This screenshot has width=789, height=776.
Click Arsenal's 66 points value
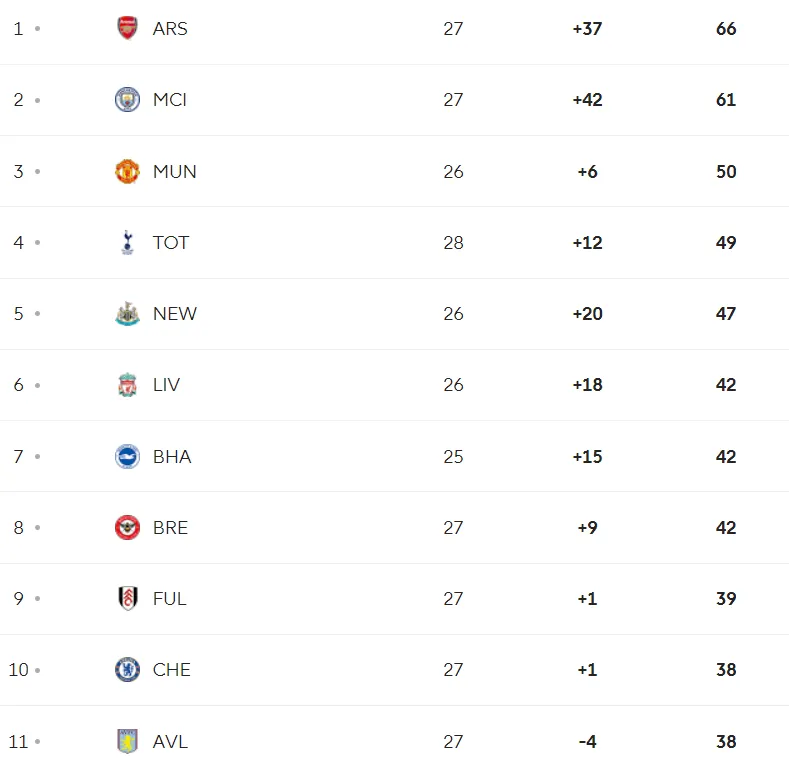[x=726, y=29]
